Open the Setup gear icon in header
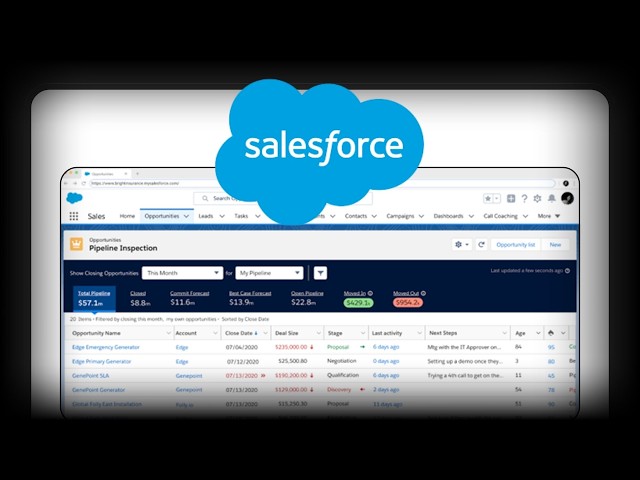The width and height of the screenshot is (640, 480). 538,198
